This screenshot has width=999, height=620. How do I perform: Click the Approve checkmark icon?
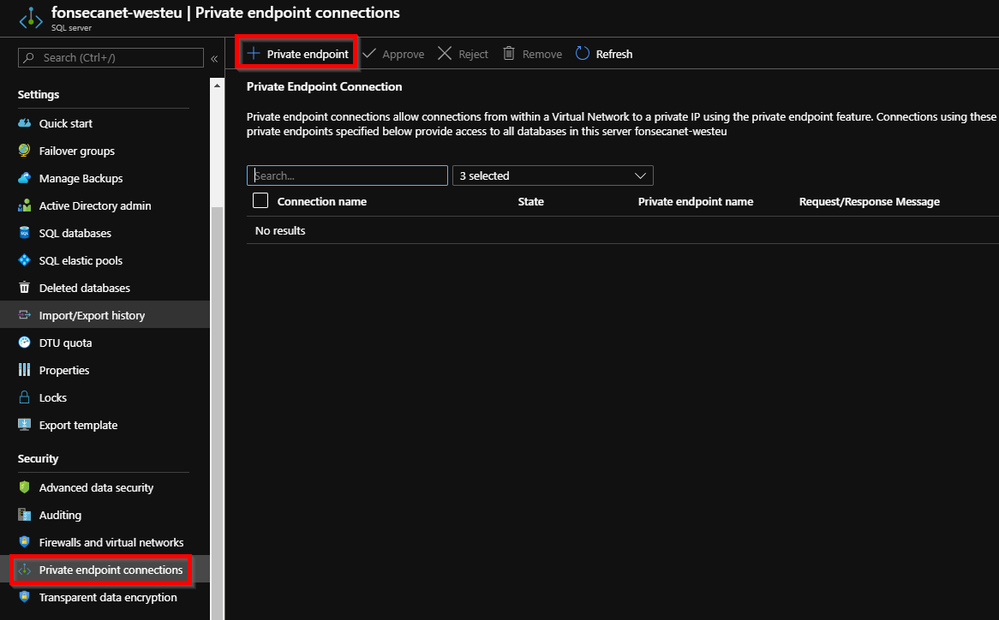pyautogui.click(x=369, y=54)
